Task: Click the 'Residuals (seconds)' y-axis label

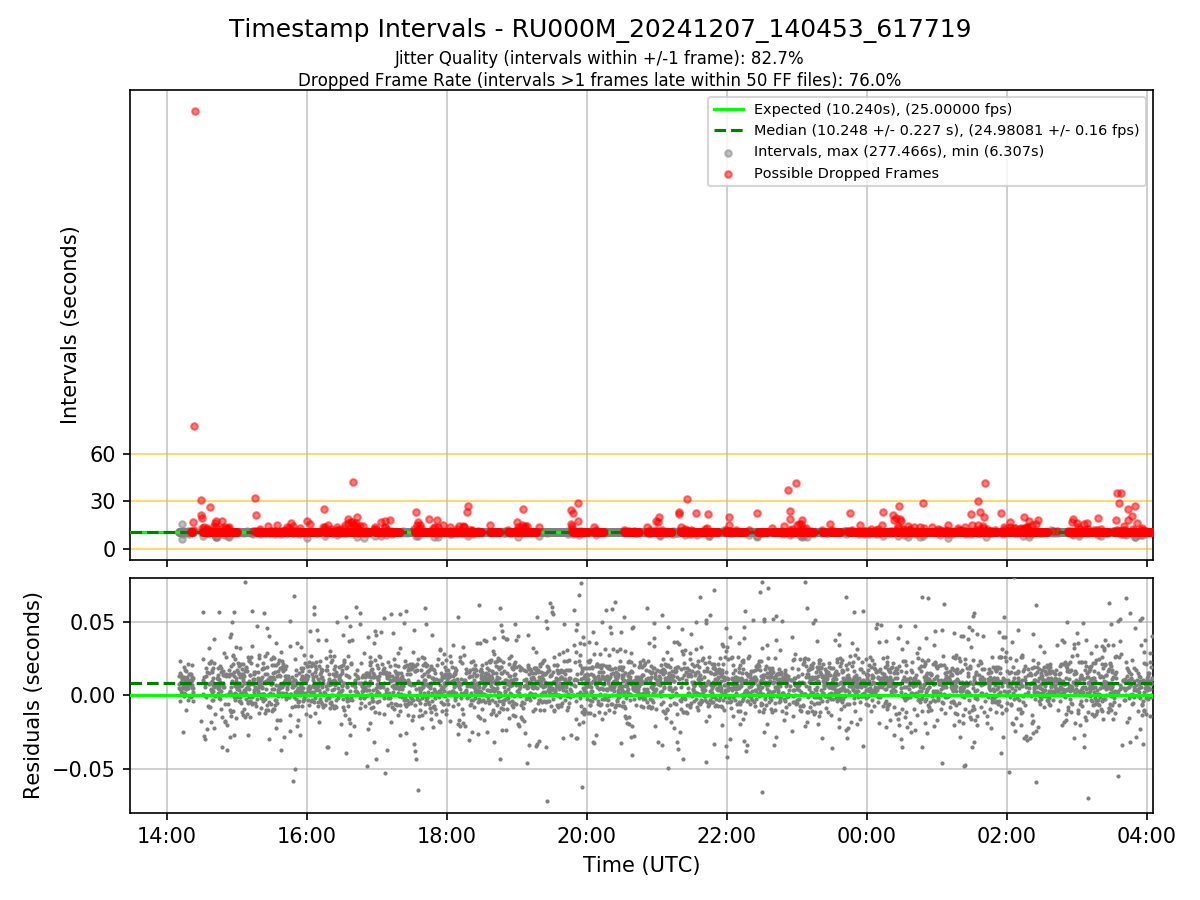Action: click(x=32, y=695)
